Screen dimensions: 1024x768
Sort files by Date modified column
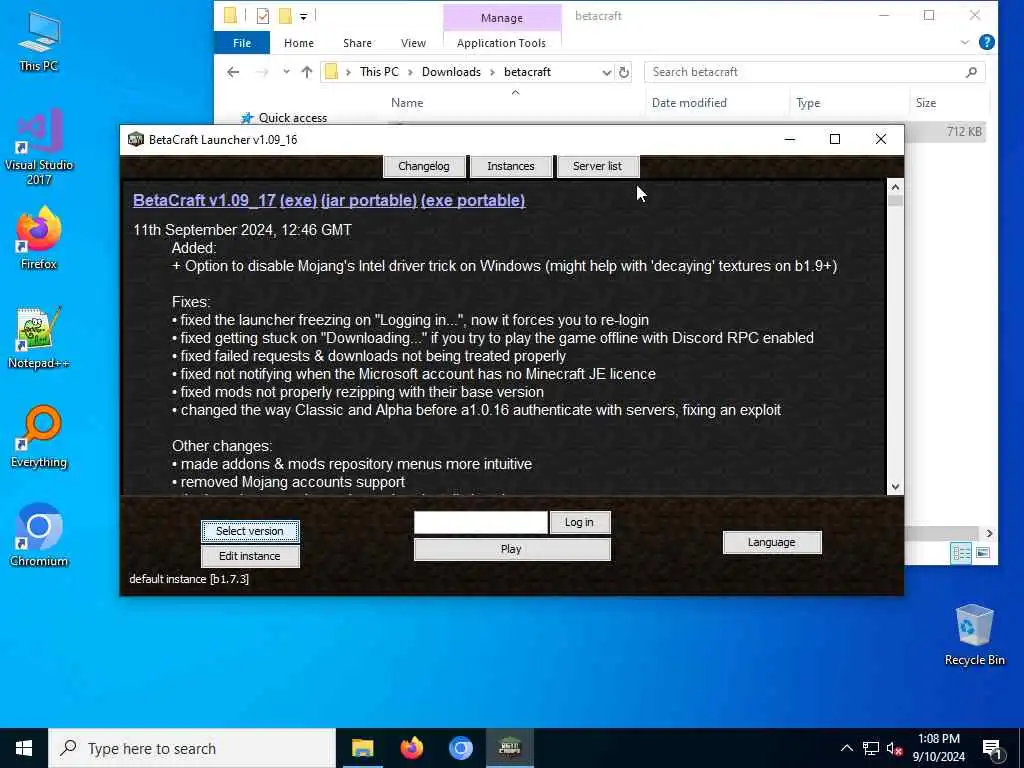[x=689, y=103]
